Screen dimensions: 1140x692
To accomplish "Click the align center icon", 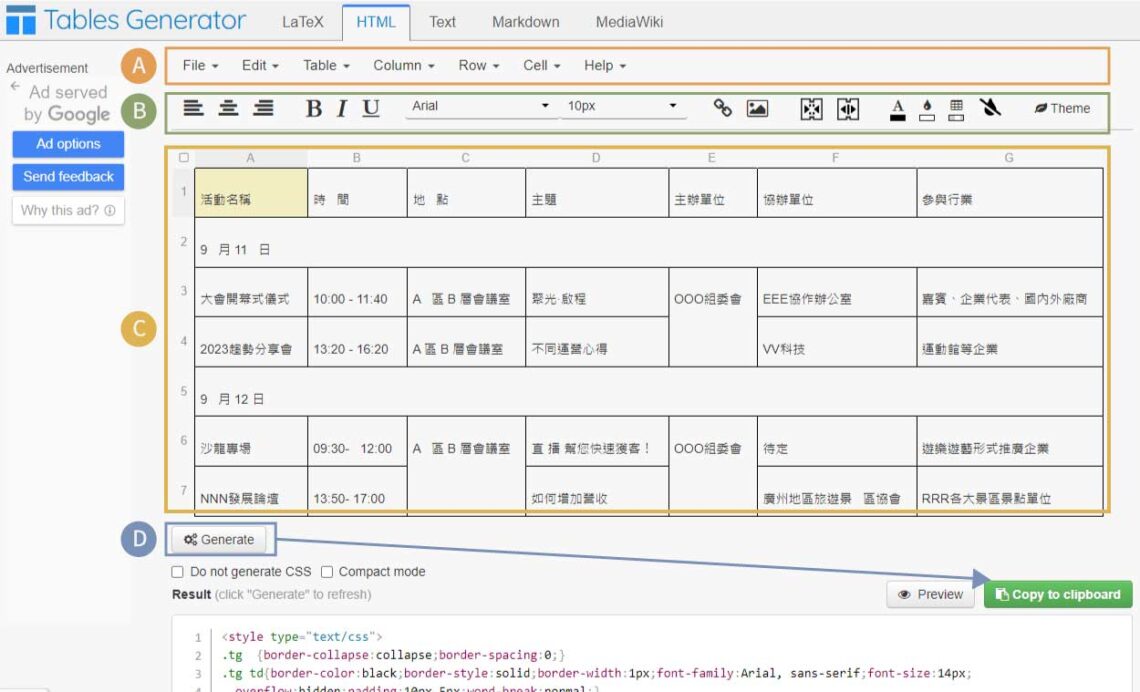I will tap(228, 108).
